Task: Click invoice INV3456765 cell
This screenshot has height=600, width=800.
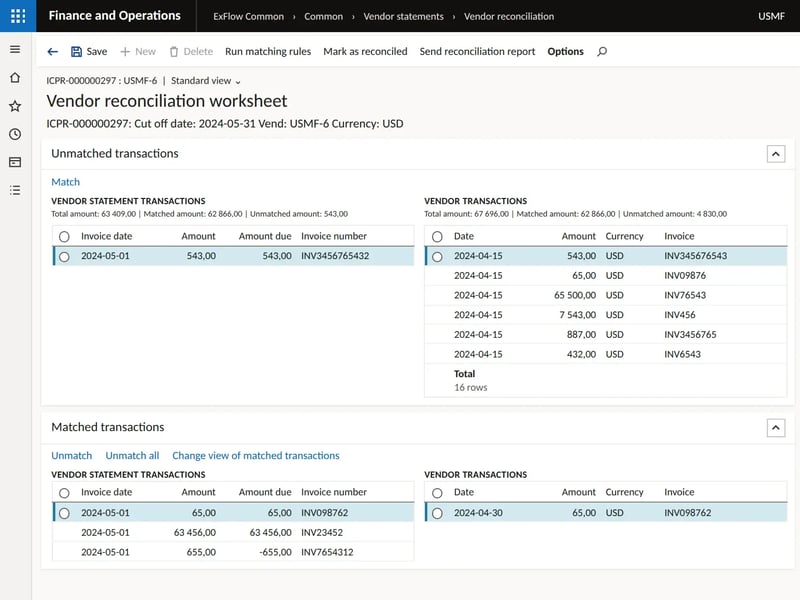Action: click(690, 335)
